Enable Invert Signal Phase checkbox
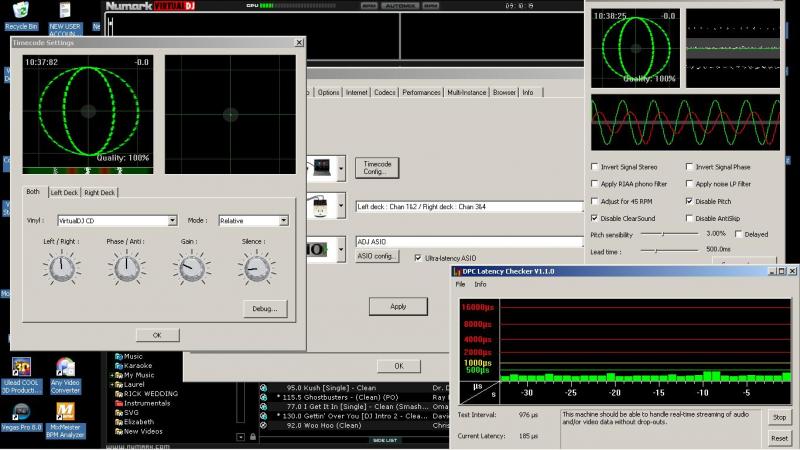800x450 pixels. click(689, 167)
